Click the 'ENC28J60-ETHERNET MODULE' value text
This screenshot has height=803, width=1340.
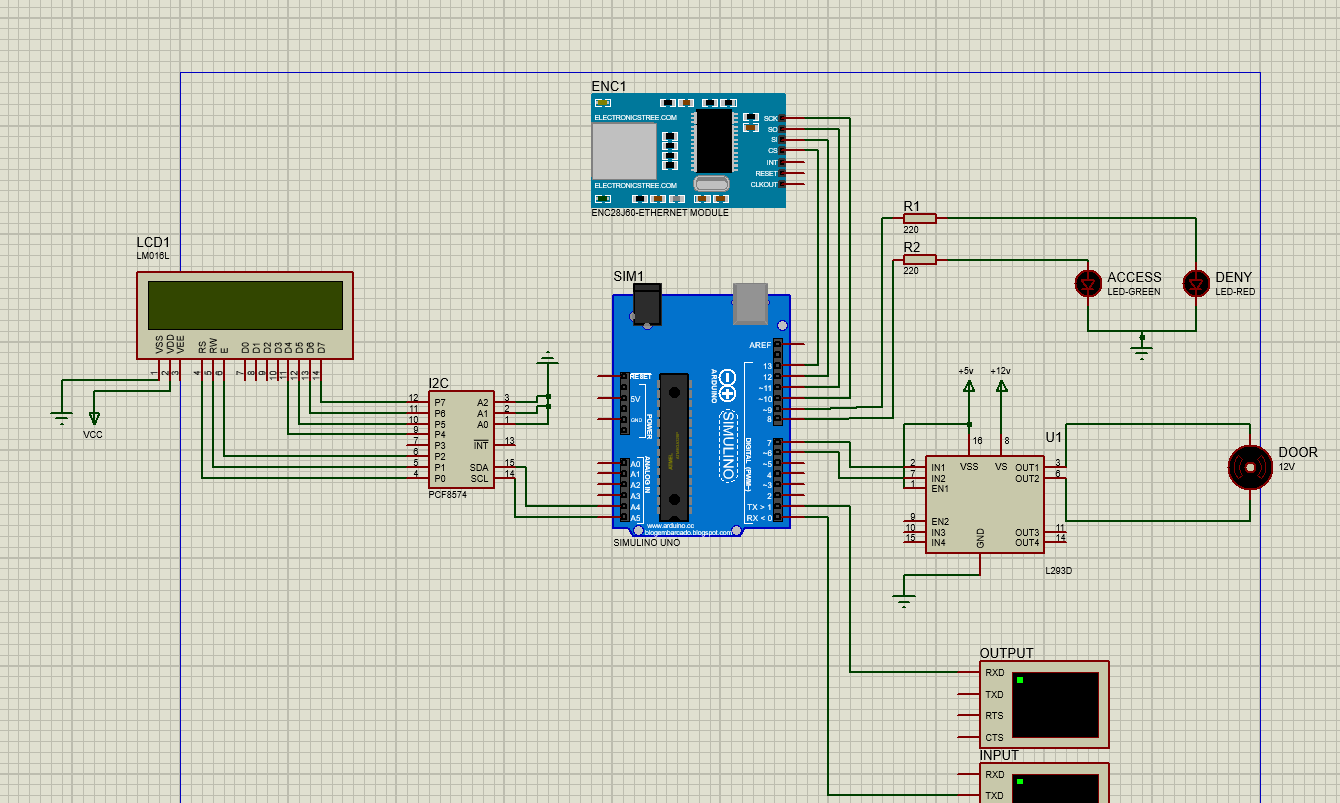[x=660, y=213]
